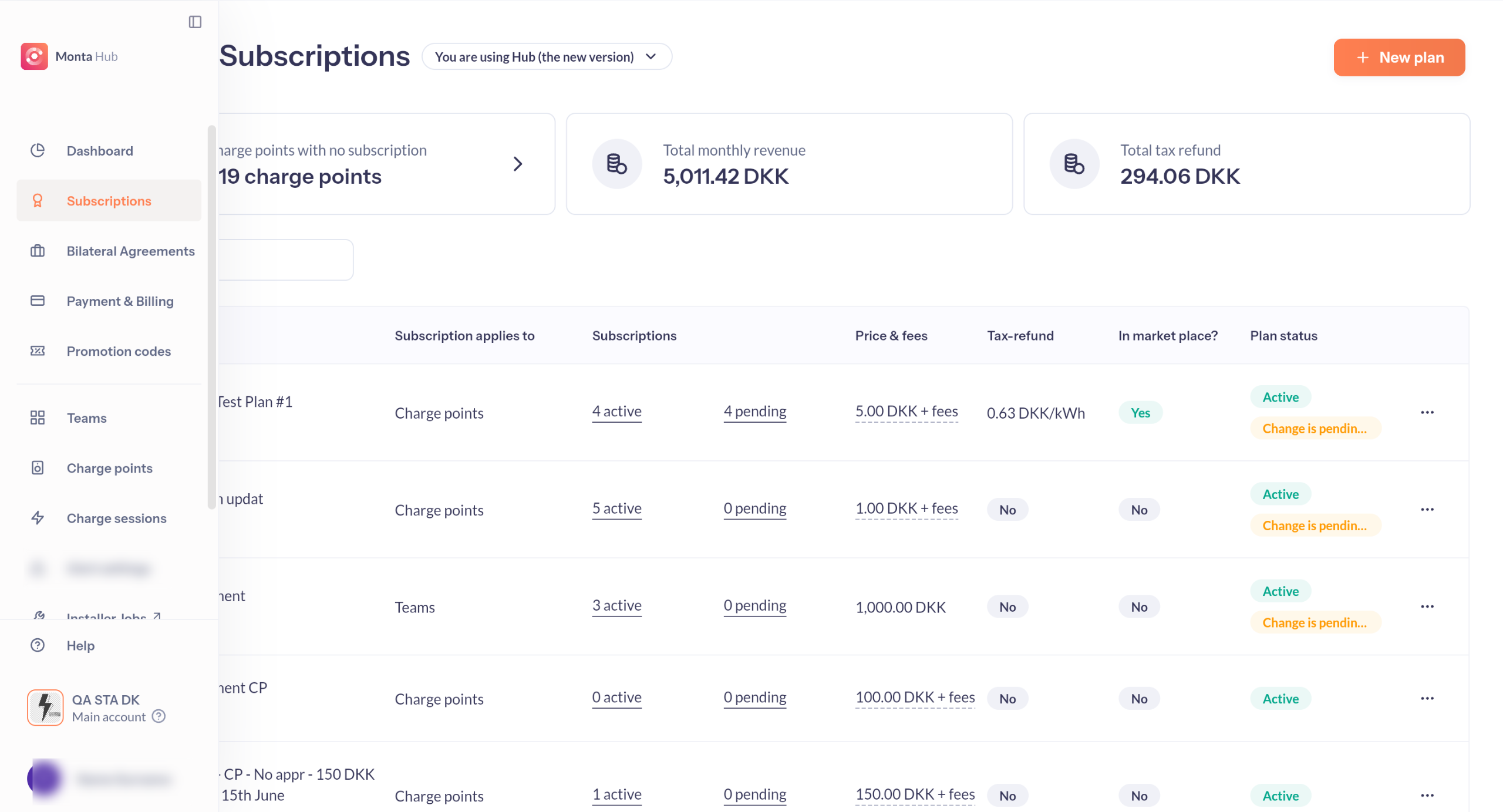Click the New plan button
The height and width of the screenshot is (812, 1503).
[x=1399, y=58]
